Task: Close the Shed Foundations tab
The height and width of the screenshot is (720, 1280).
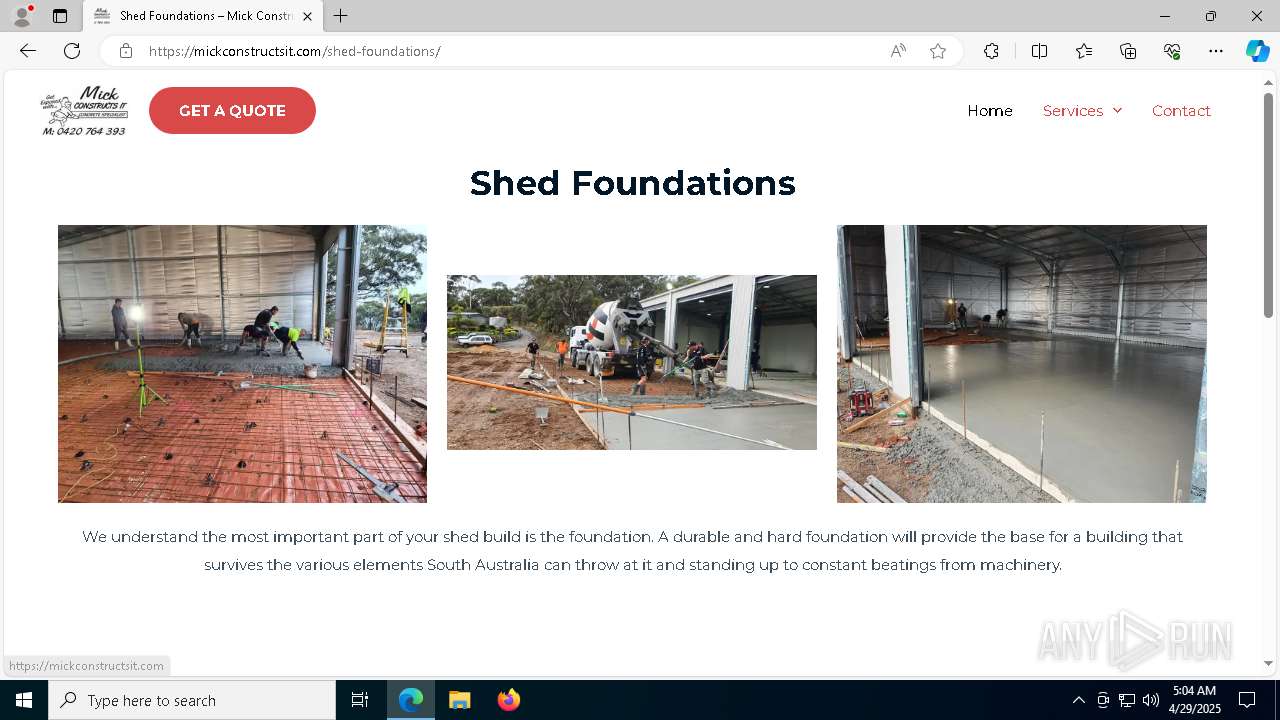Action: pyautogui.click(x=307, y=16)
